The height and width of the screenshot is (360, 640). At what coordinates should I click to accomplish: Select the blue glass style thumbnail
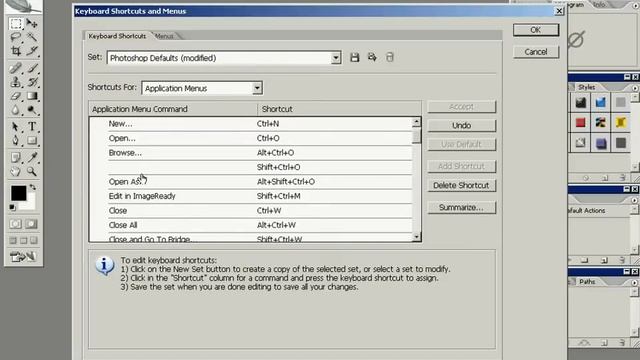(x=600, y=102)
